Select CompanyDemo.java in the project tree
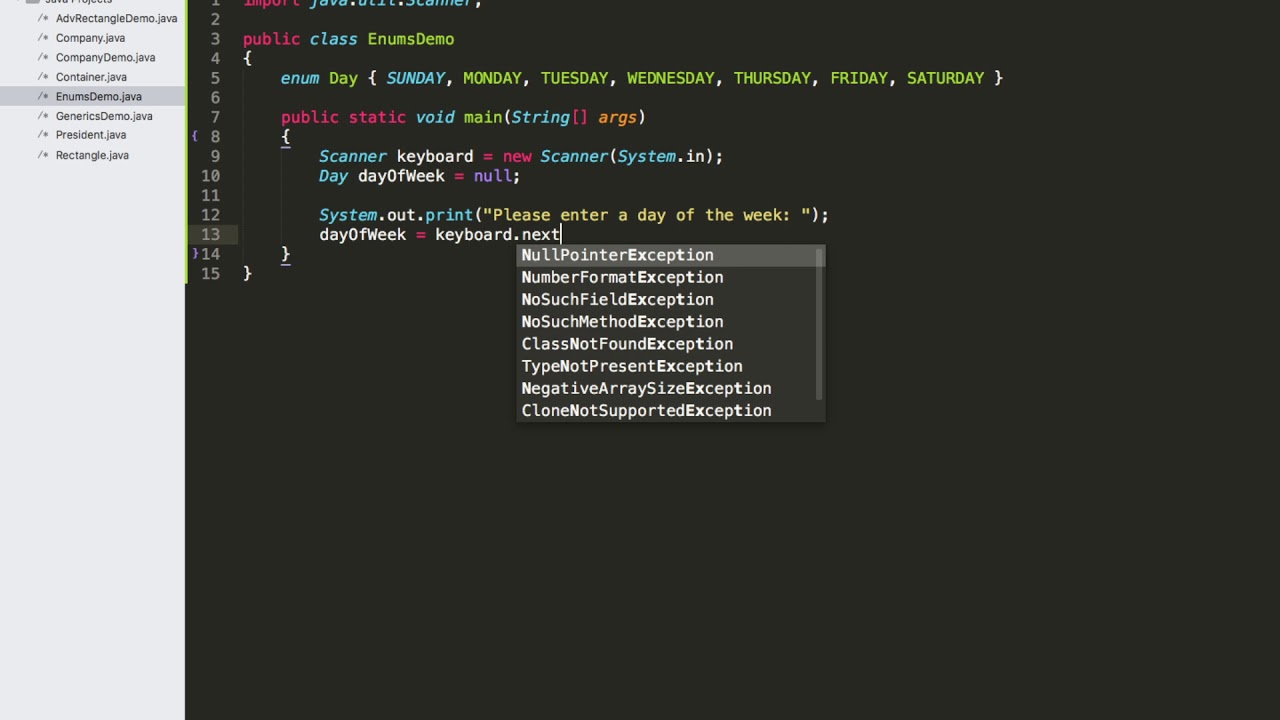 105,57
